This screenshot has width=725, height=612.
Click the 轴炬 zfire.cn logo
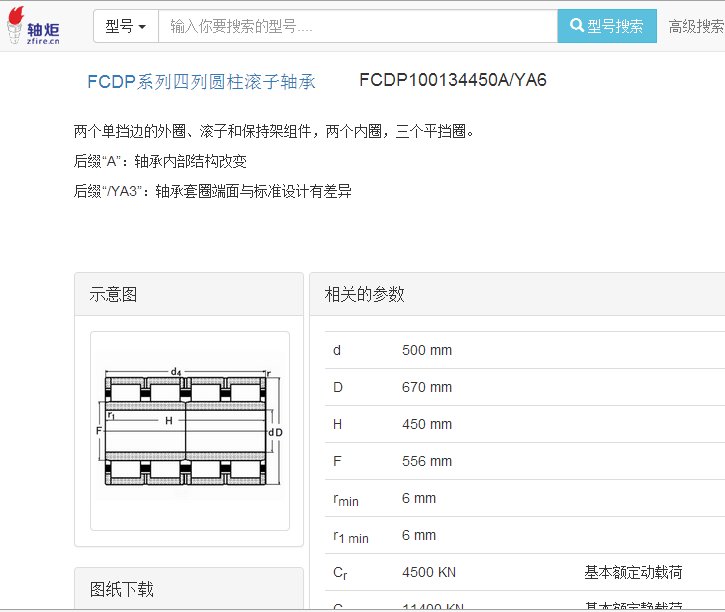pos(34,25)
